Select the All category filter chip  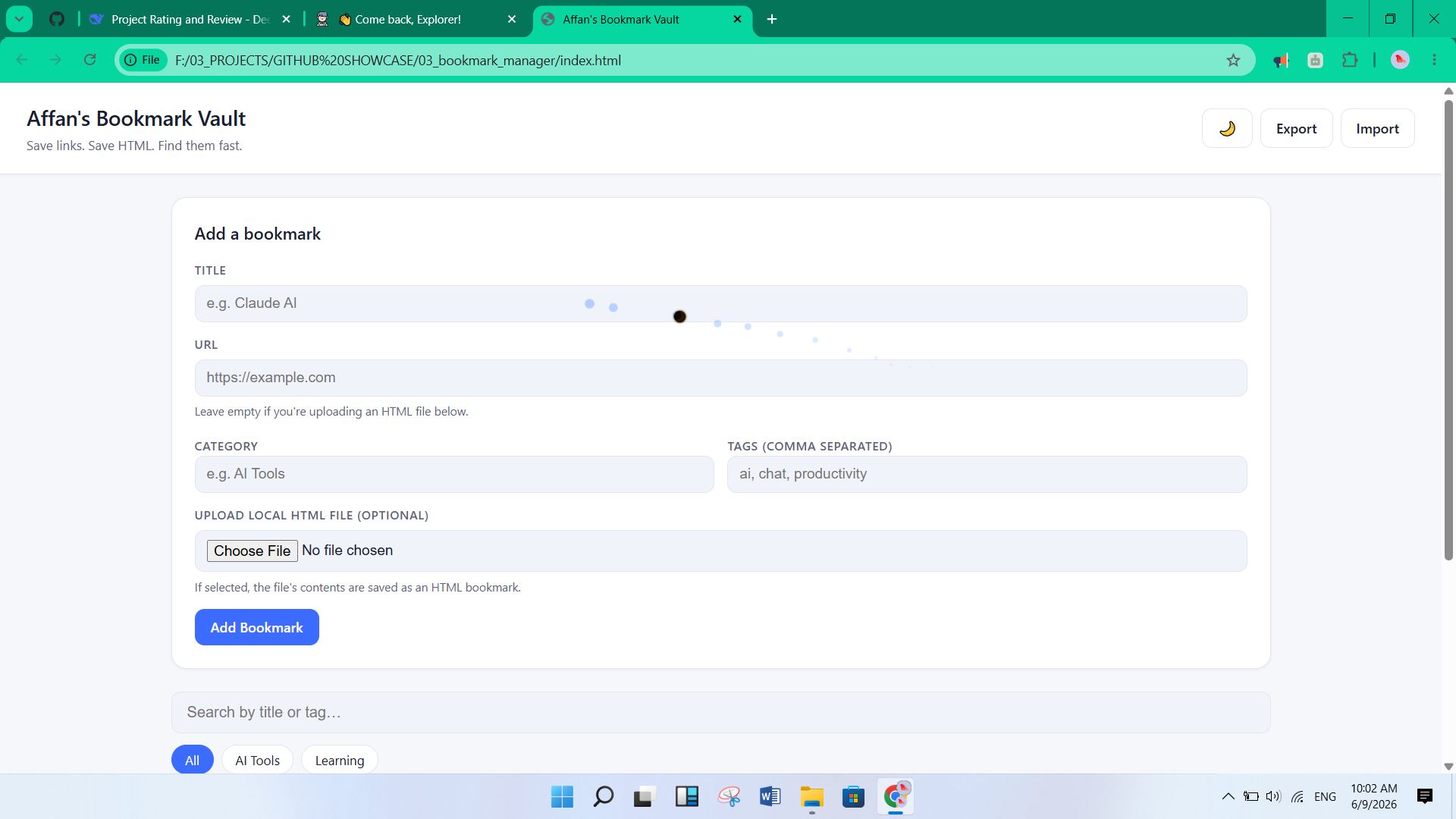tap(193, 760)
